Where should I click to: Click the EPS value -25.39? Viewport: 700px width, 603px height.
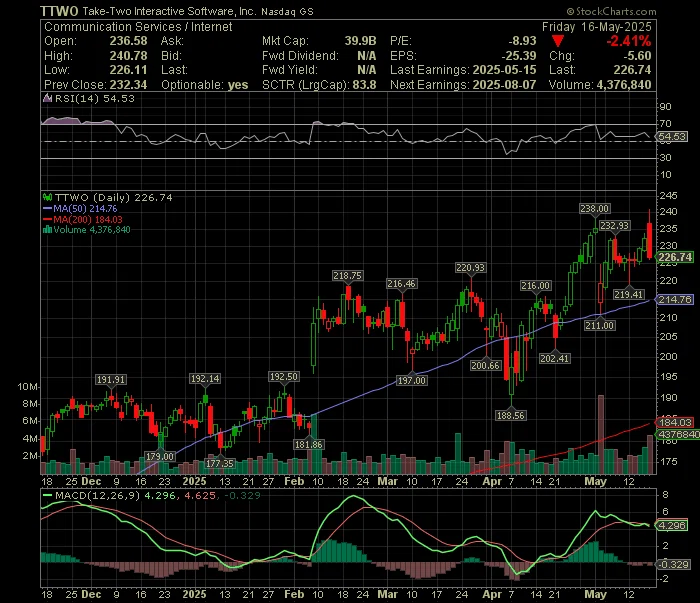(x=519, y=56)
